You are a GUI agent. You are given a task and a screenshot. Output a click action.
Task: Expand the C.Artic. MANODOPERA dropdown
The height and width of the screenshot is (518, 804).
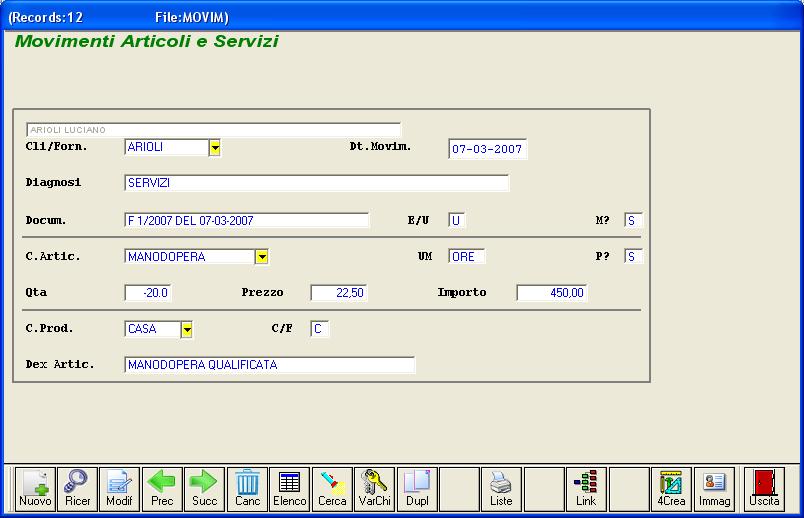[261, 257]
